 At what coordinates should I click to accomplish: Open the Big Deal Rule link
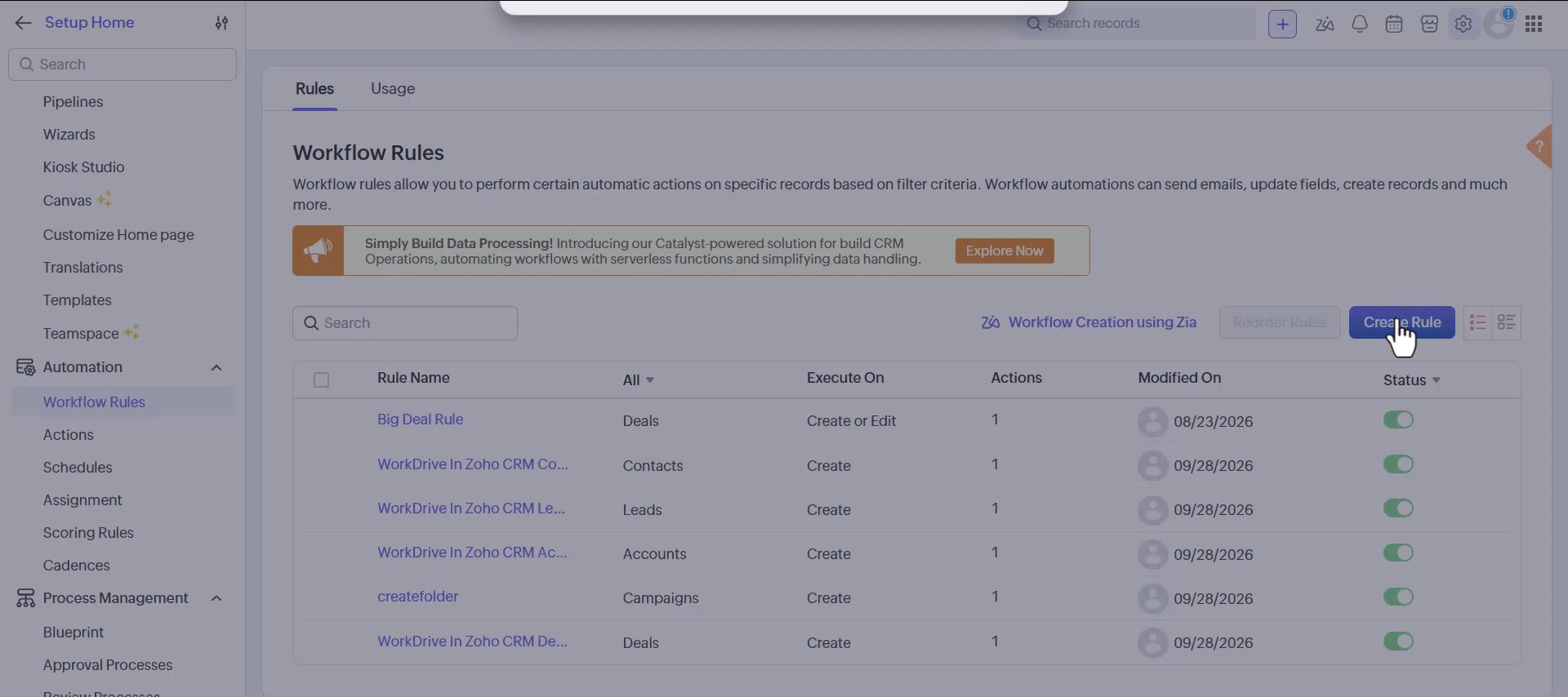(x=420, y=420)
